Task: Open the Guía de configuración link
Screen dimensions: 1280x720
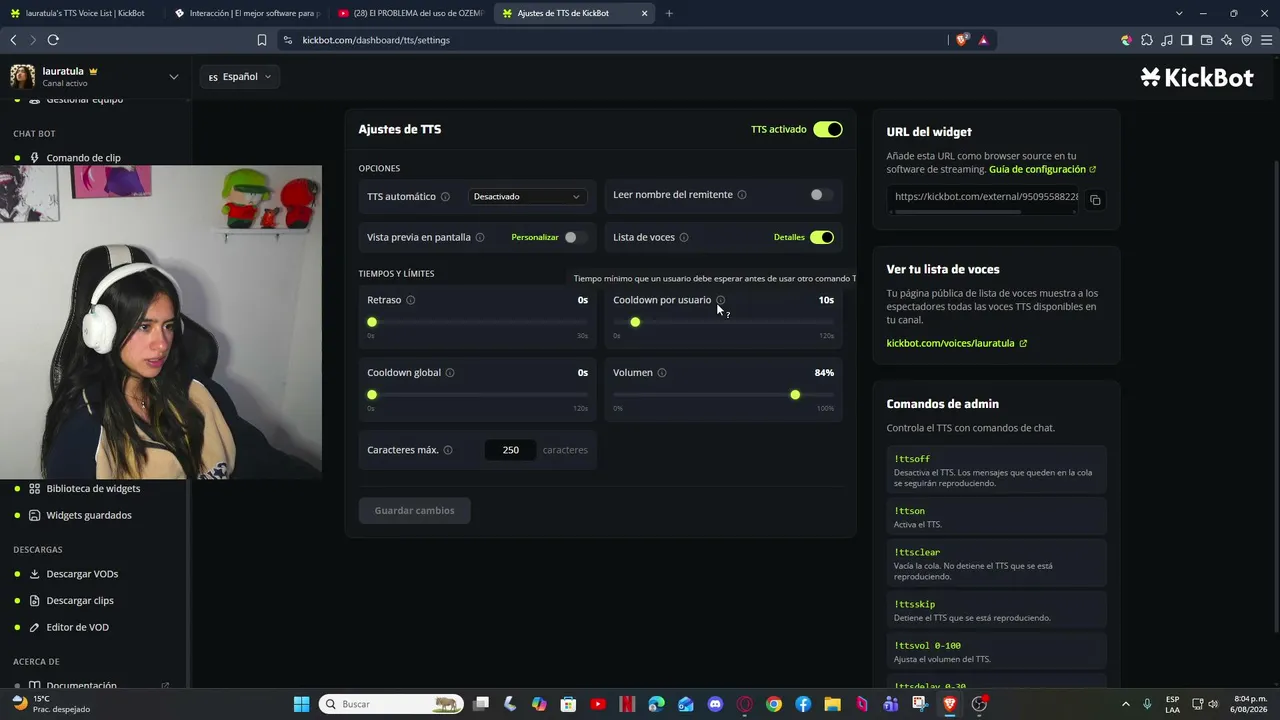Action: (1042, 170)
